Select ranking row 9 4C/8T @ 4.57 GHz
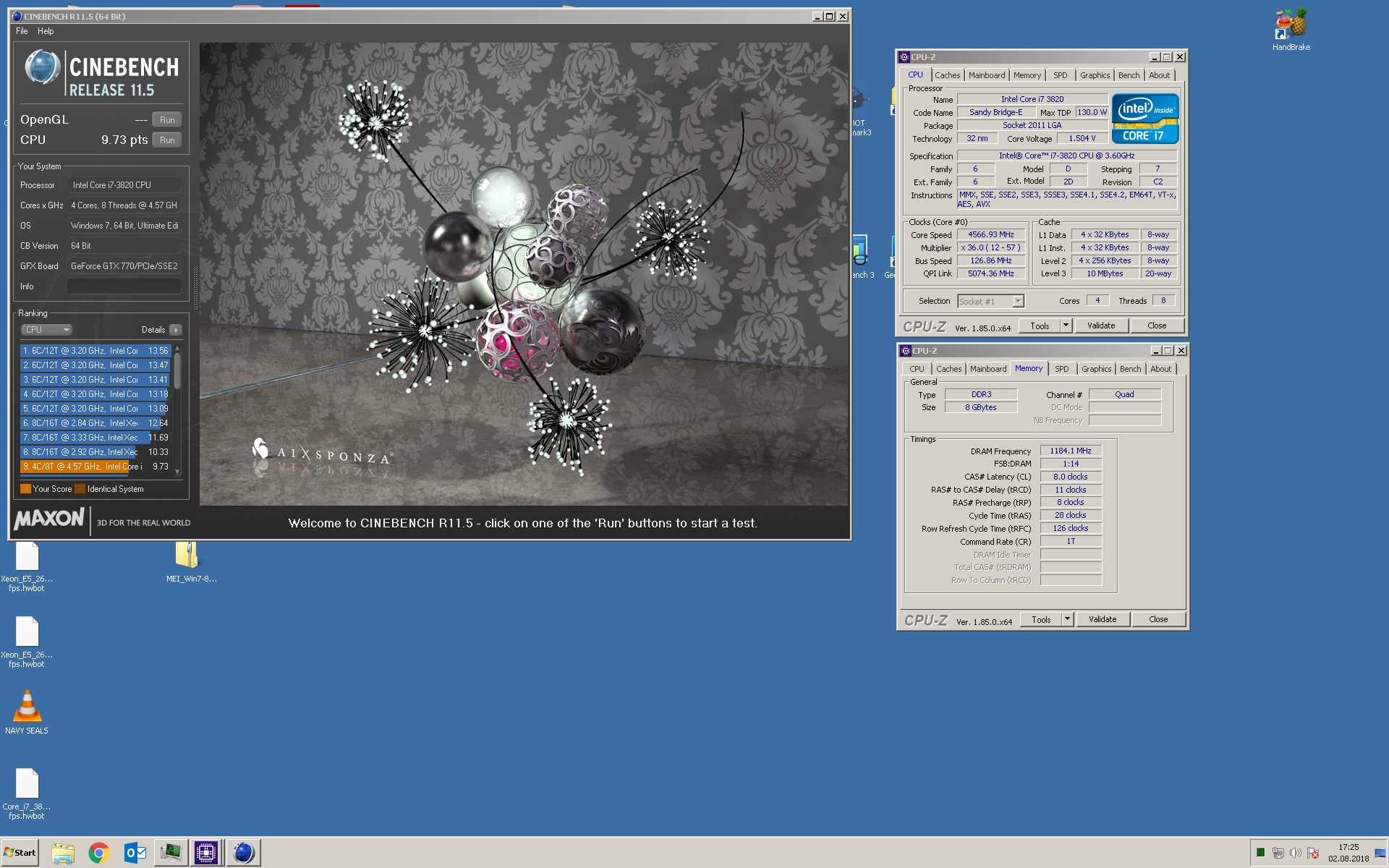1389x868 pixels. point(95,467)
